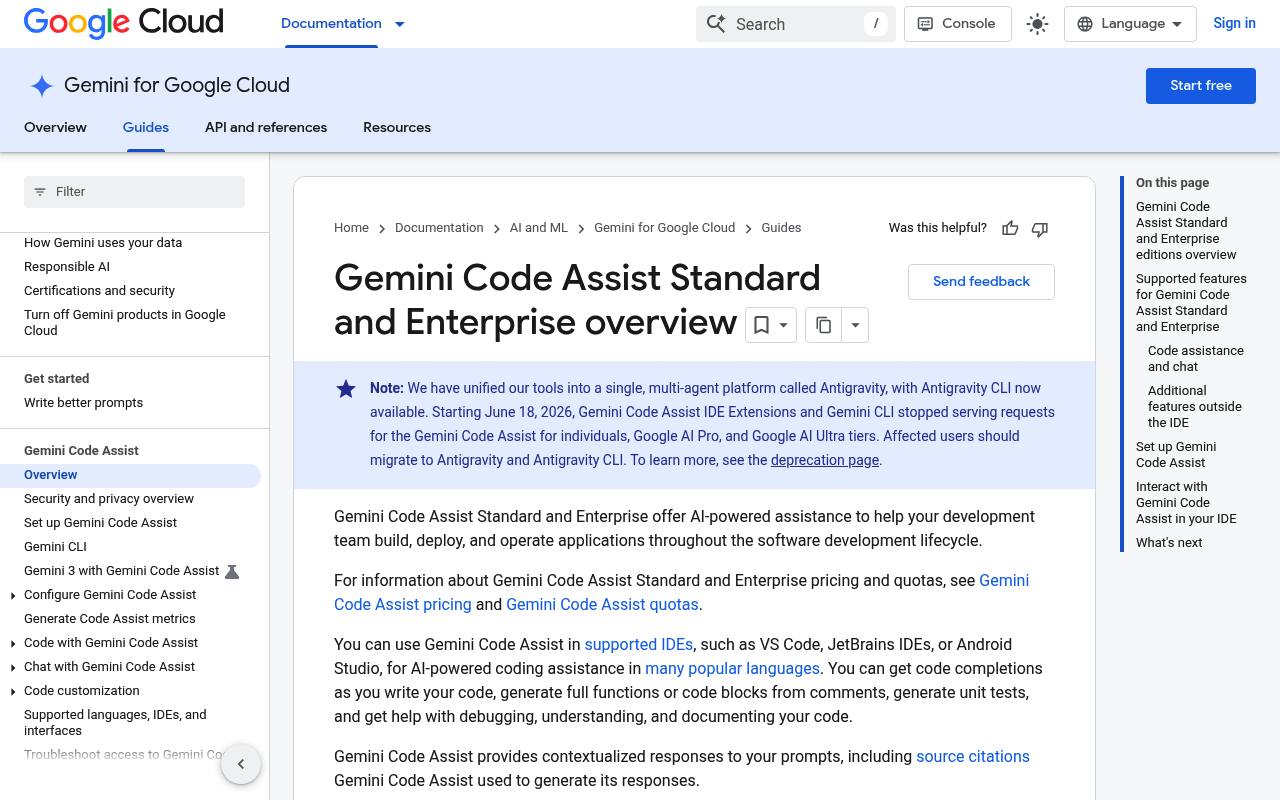Viewport: 1280px width, 800px height.
Task: Click the Start free button
Action: coord(1201,86)
